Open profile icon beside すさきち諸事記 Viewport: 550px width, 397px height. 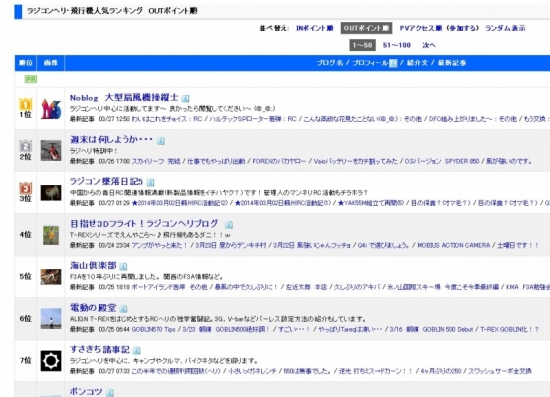[137, 350]
